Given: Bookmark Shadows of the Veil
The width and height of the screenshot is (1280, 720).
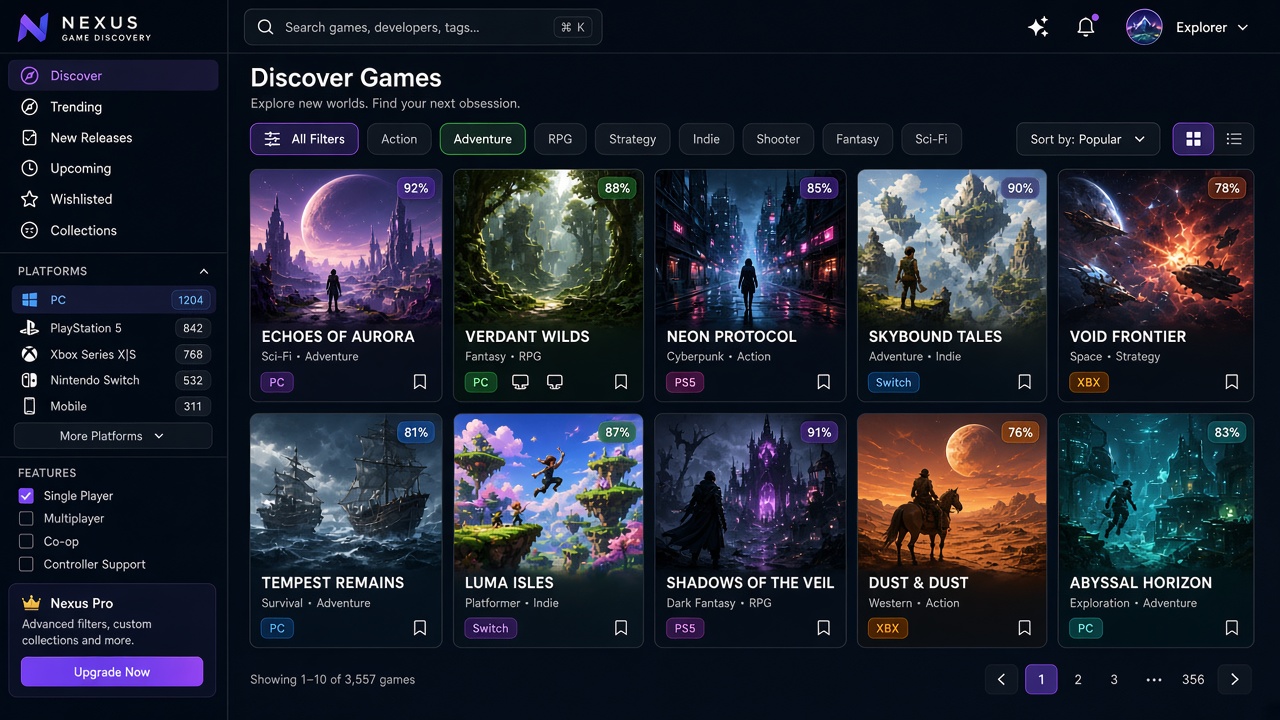Looking at the screenshot, I should (x=824, y=628).
